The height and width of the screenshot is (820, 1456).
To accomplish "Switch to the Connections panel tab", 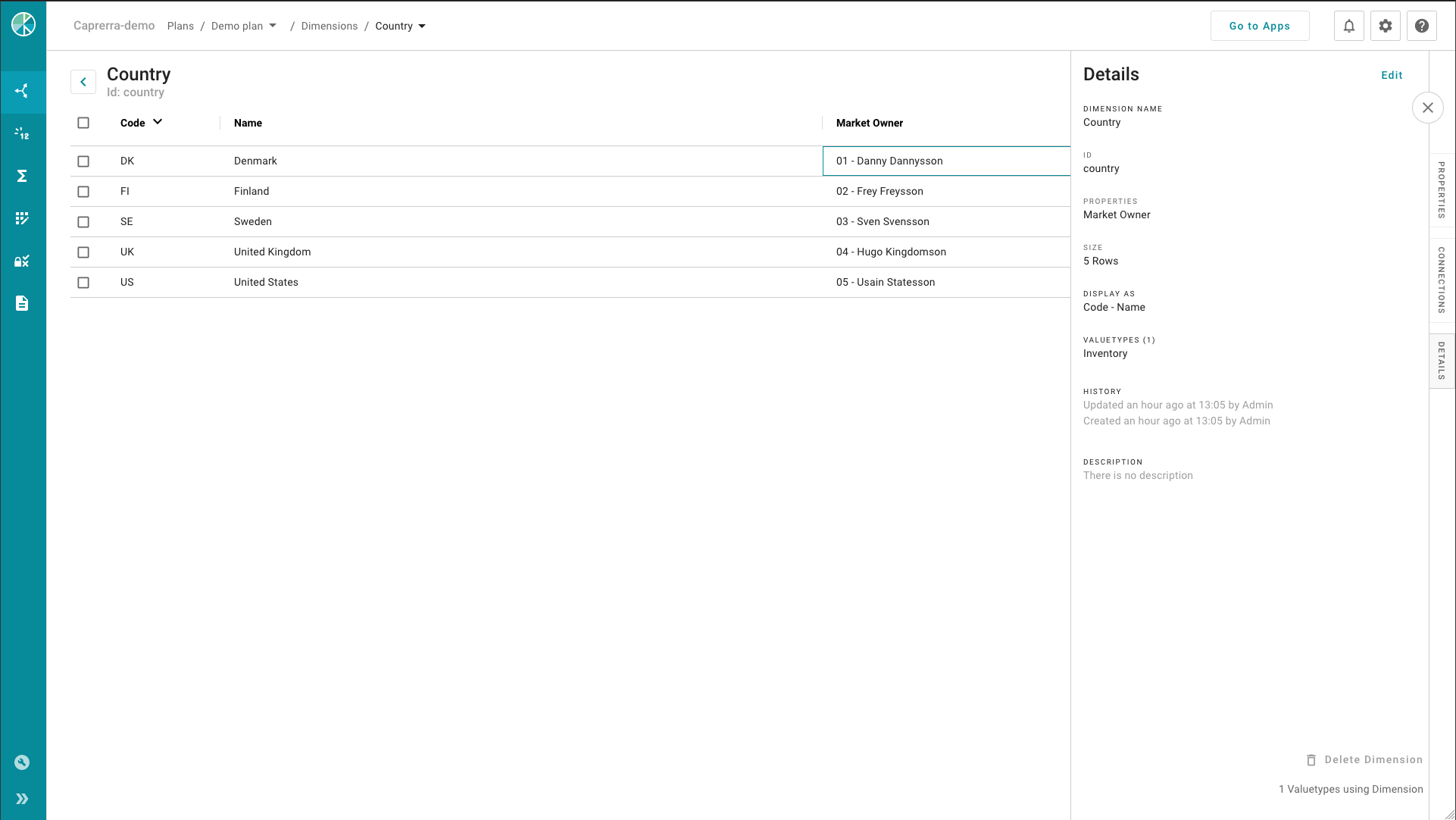I will [1442, 279].
